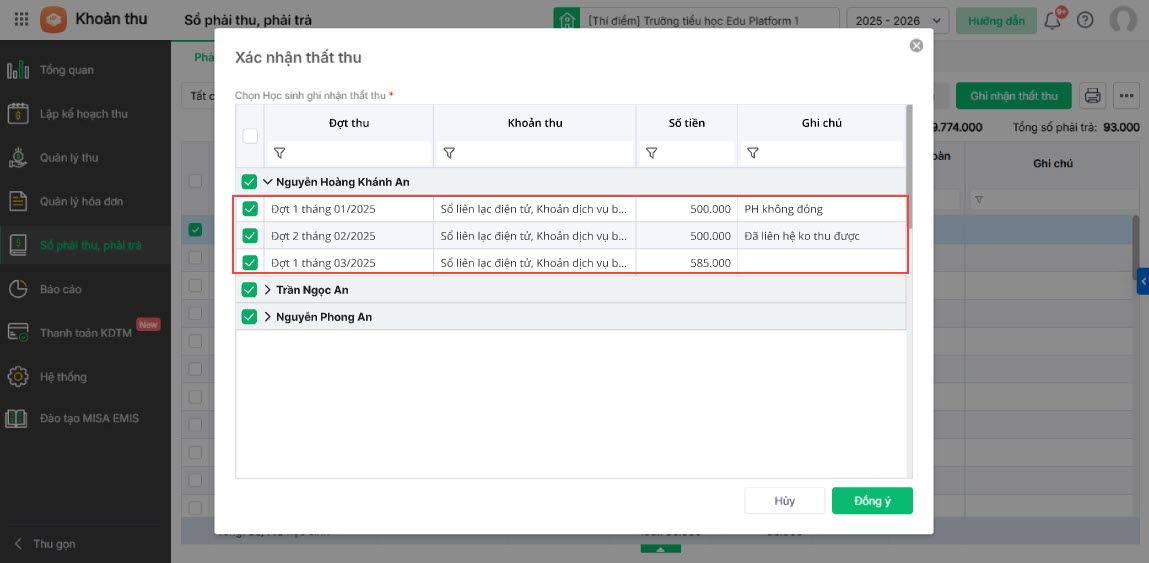1149x563 pixels.
Task: Click the filter icon under Số tiền column
Action: [651, 153]
